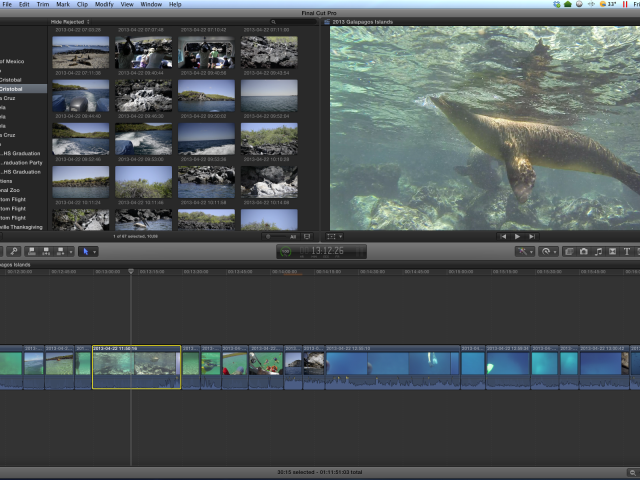Open the Transitions browser icon

coord(613,251)
